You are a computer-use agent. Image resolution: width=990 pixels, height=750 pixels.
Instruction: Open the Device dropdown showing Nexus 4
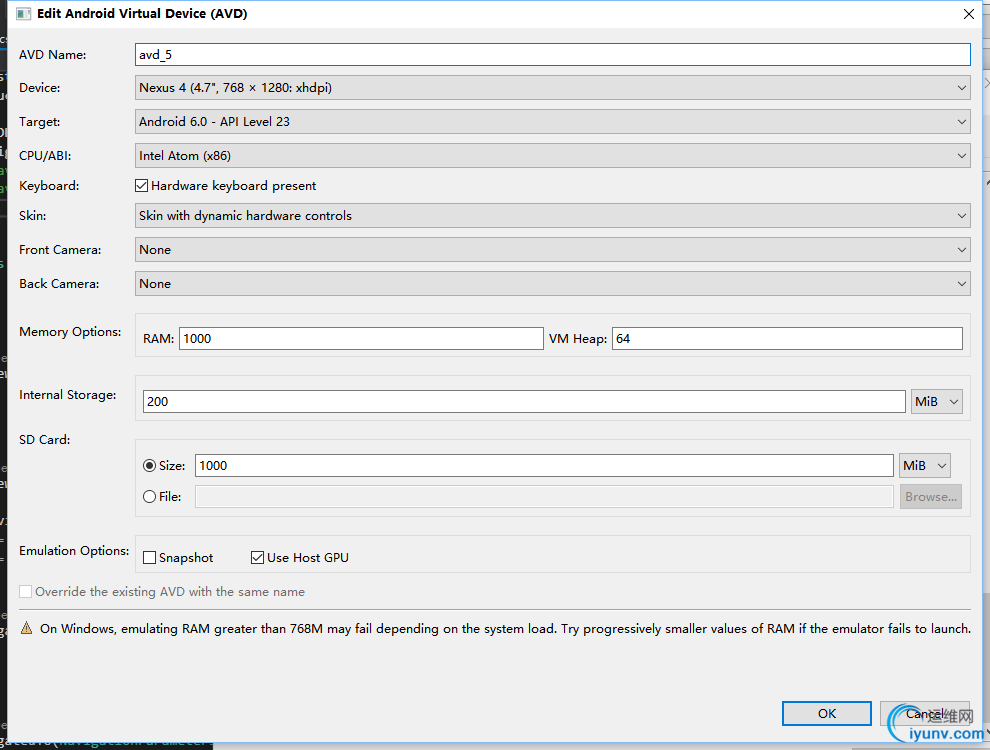click(552, 88)
